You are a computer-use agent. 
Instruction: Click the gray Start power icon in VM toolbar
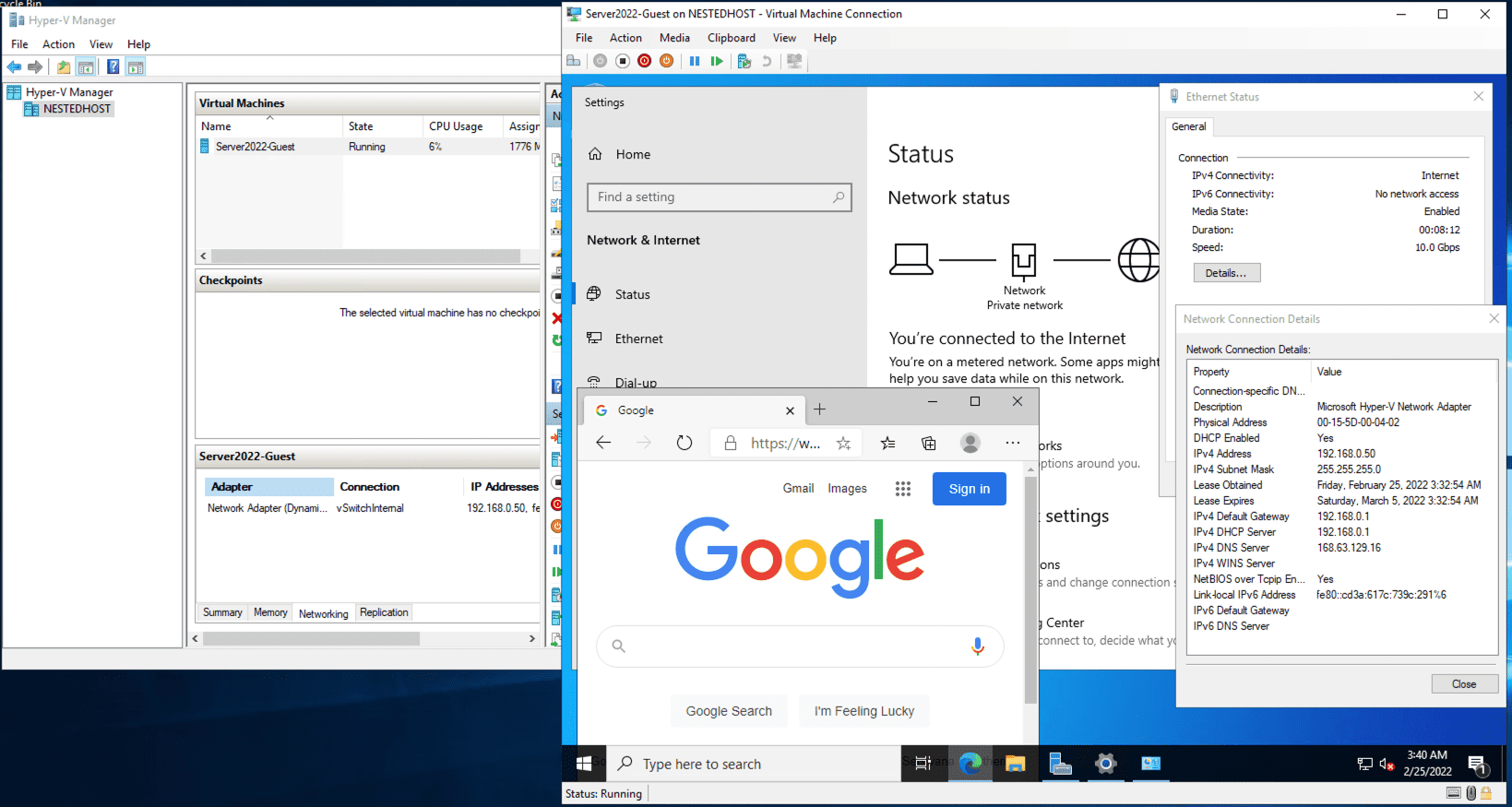click(601, 61)
